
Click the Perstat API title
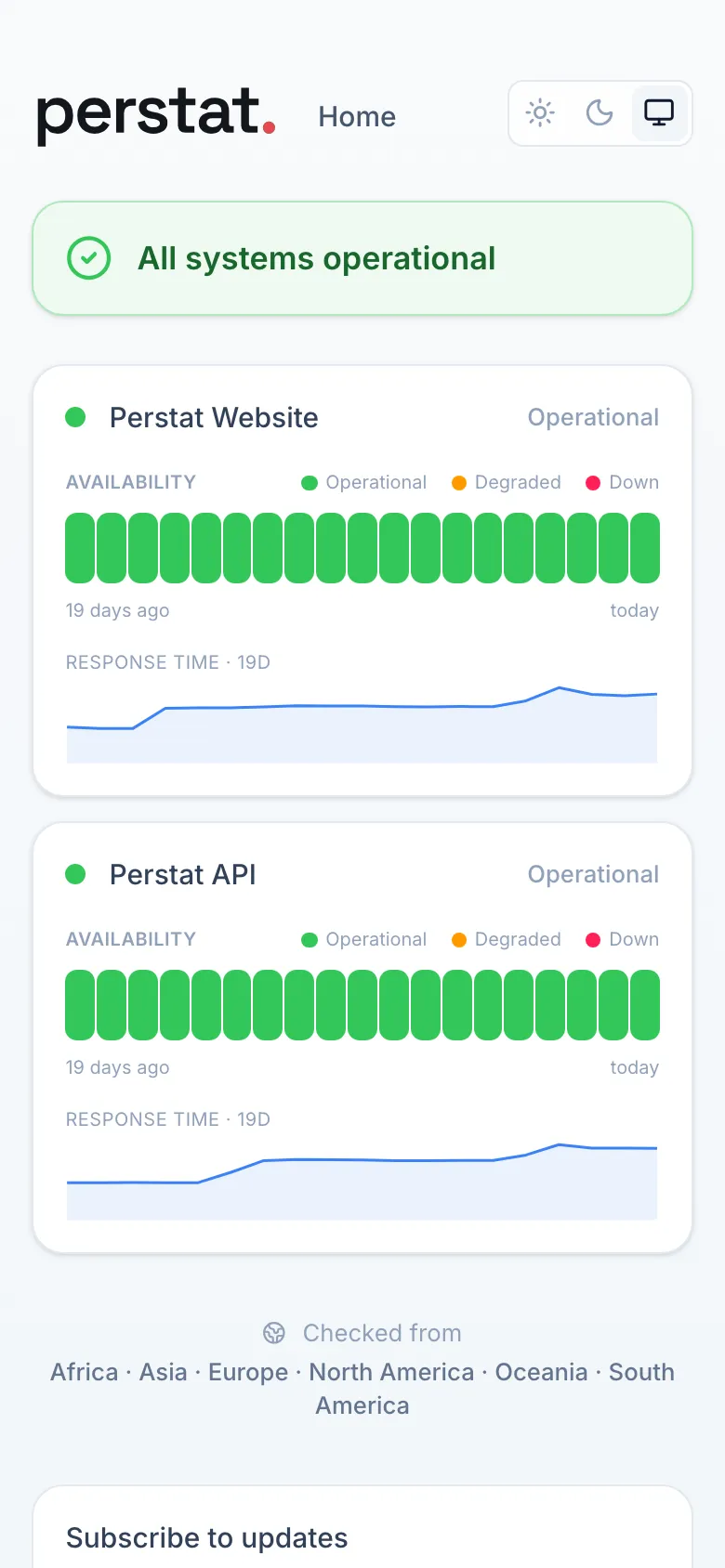click(x=182, y=874)
